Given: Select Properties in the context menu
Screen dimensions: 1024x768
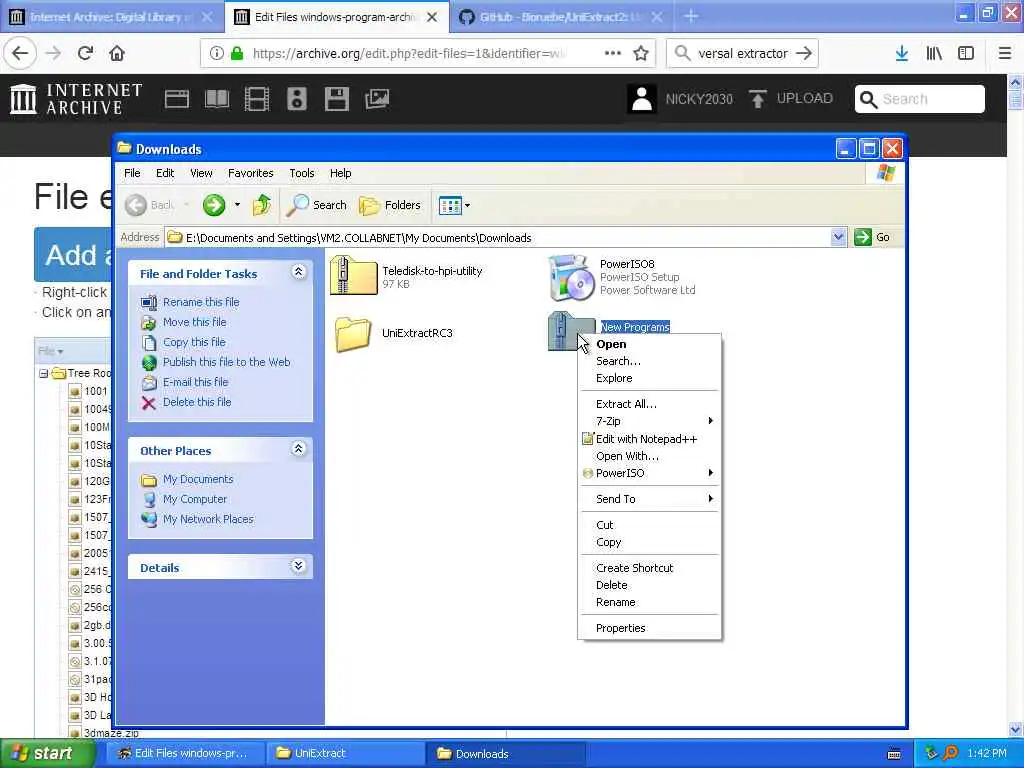Looking at the screenshot, I should 650,628.
